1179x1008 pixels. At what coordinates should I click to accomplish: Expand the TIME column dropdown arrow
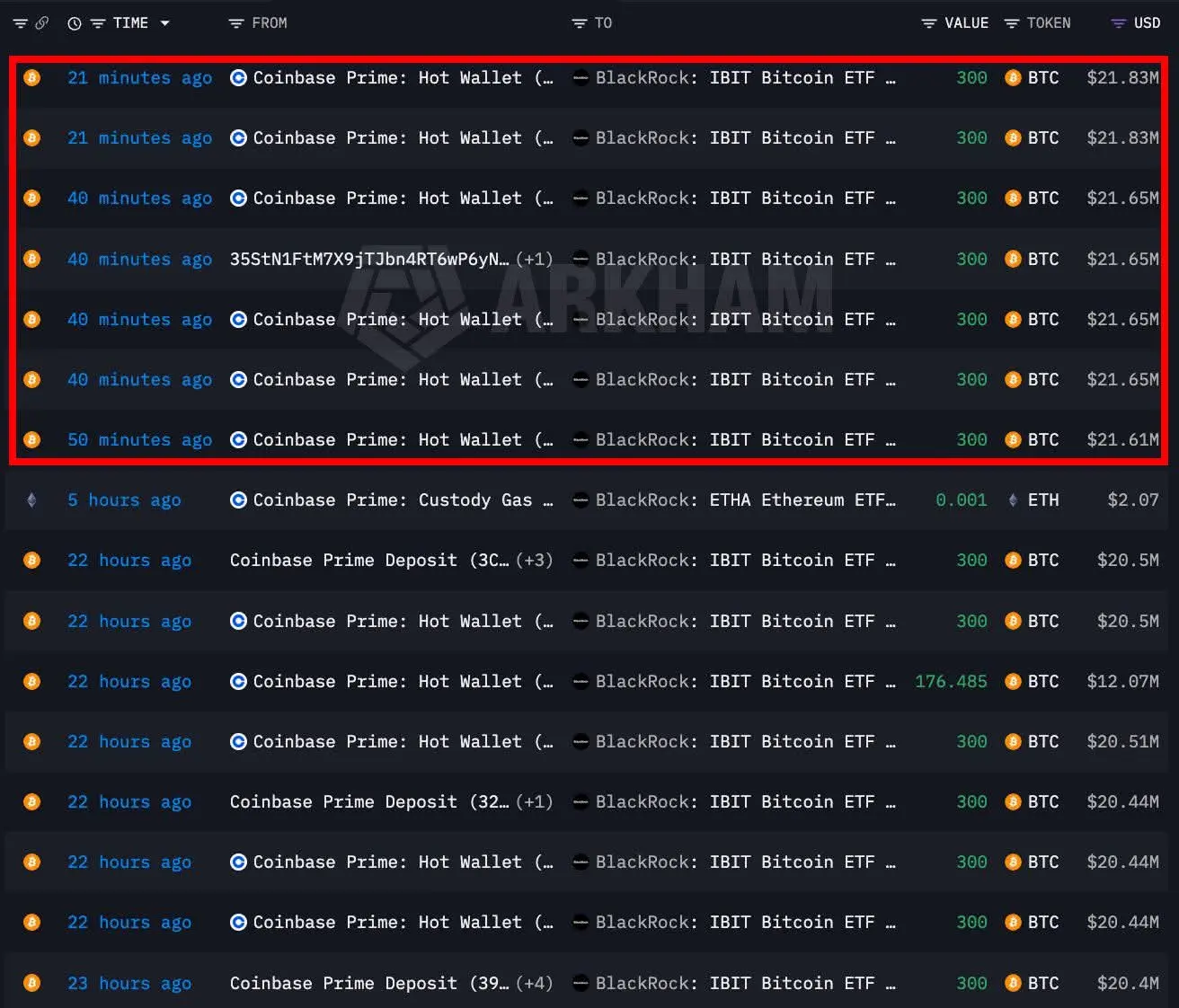point(164,23)
